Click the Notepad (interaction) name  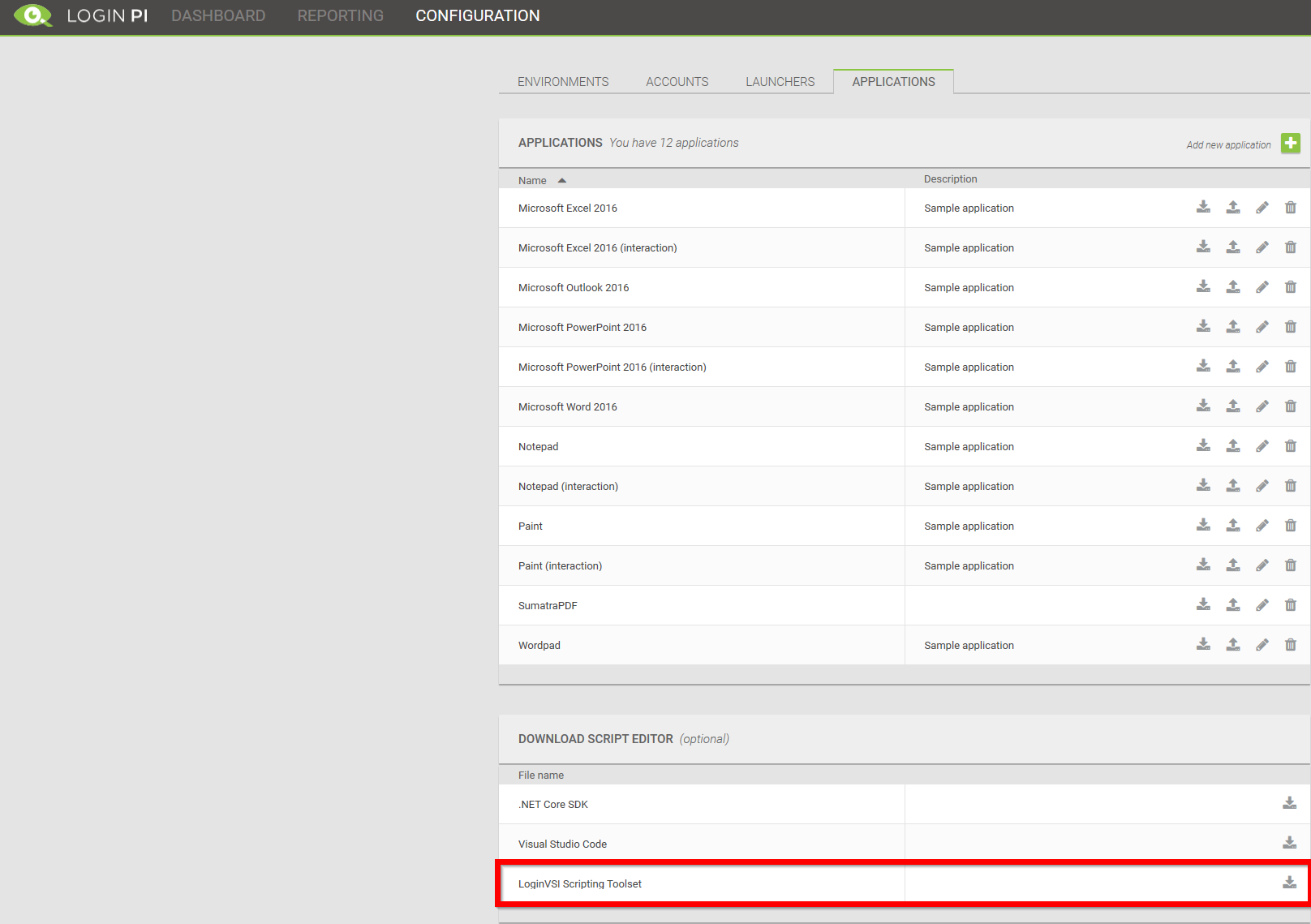[568, 487]
